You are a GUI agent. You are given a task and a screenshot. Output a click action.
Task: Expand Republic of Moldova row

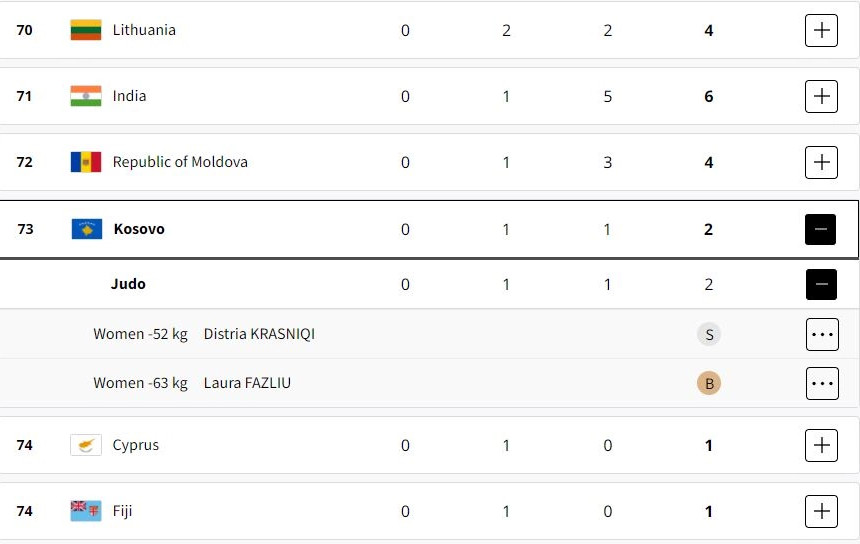coord(821,162)
